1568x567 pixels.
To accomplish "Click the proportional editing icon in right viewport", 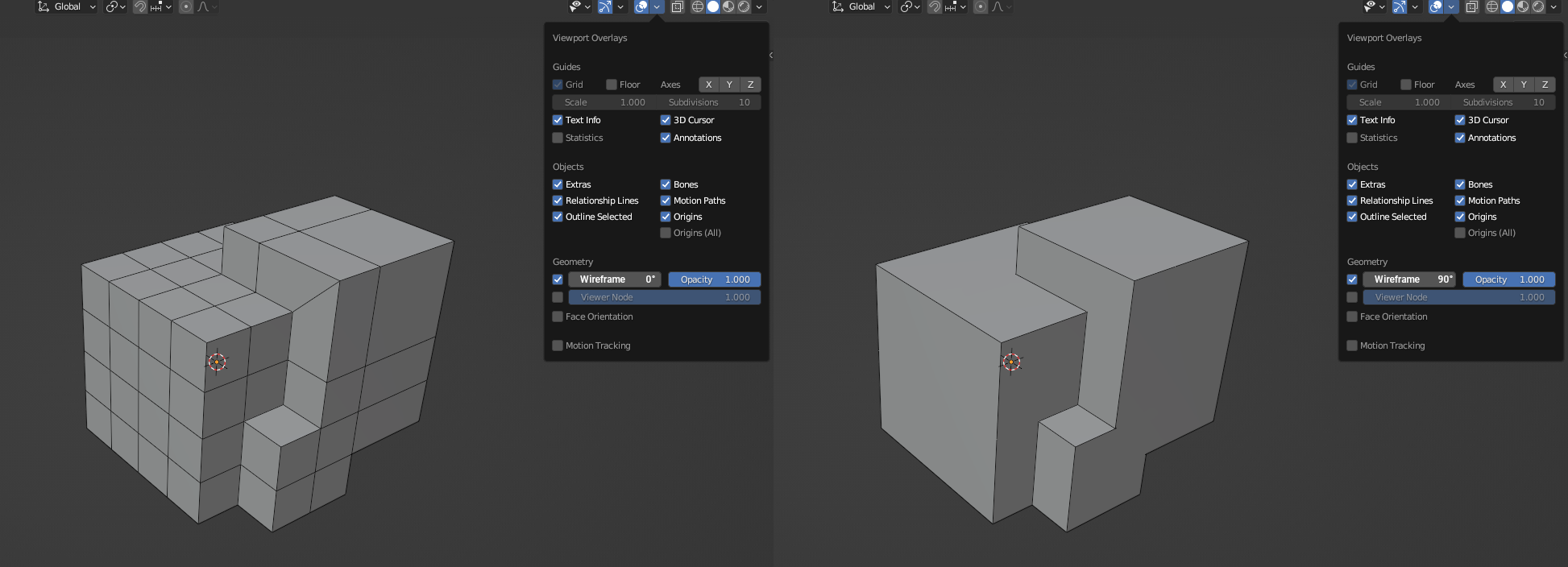I will point(981,6).
